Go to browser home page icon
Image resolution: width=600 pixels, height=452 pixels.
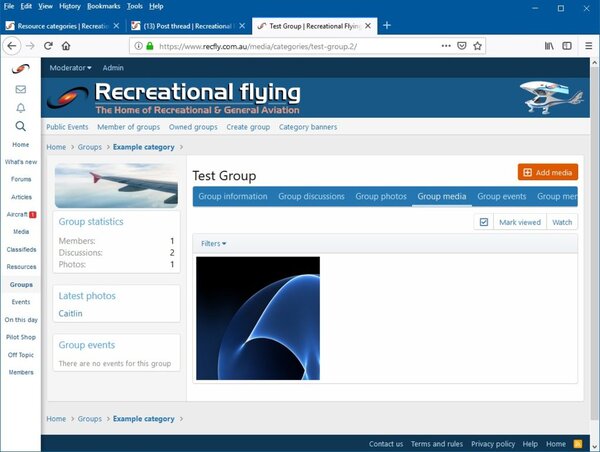tap(66, 46)
